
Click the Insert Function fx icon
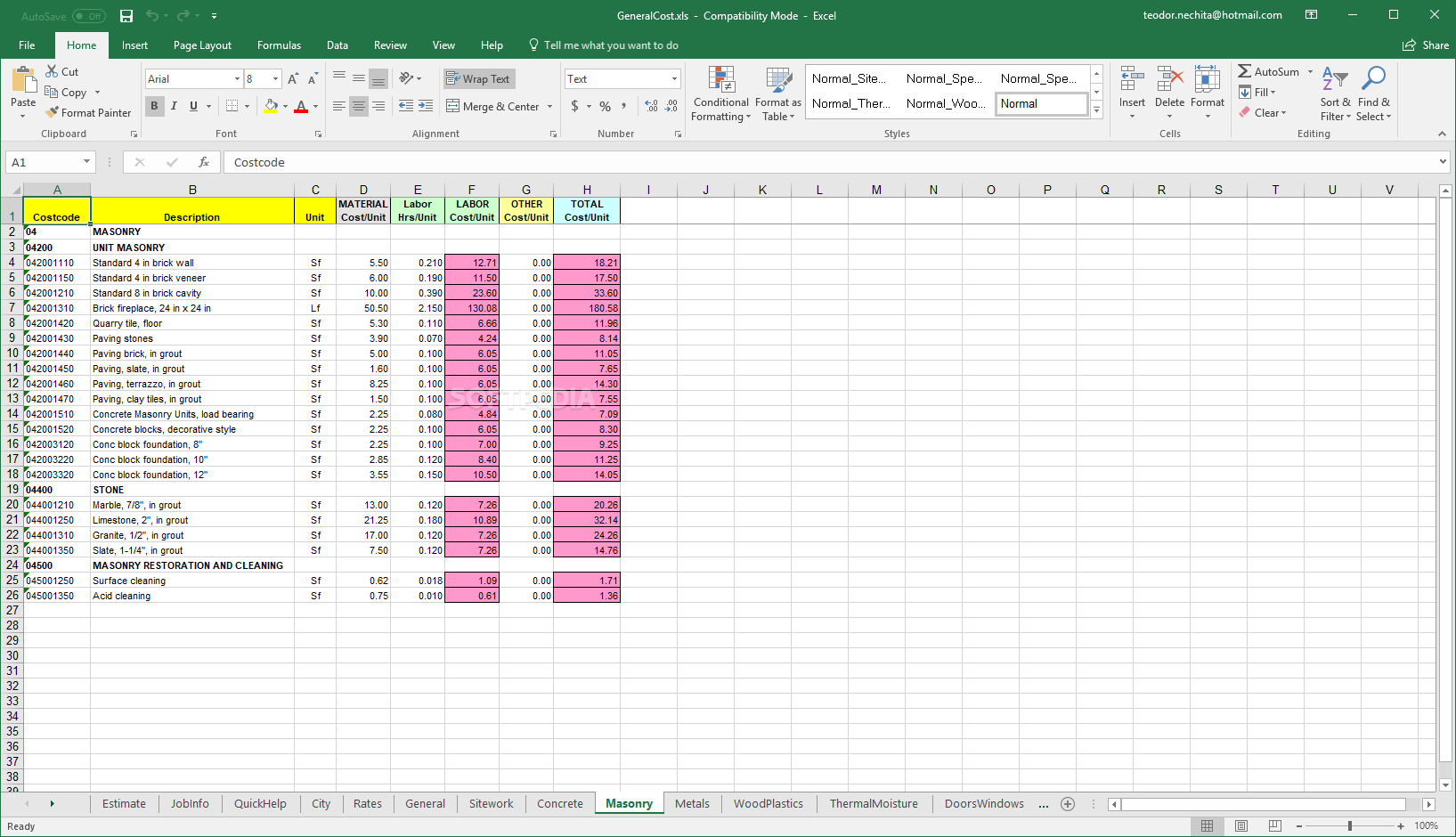pyautogui.click(x=204, y=162)
